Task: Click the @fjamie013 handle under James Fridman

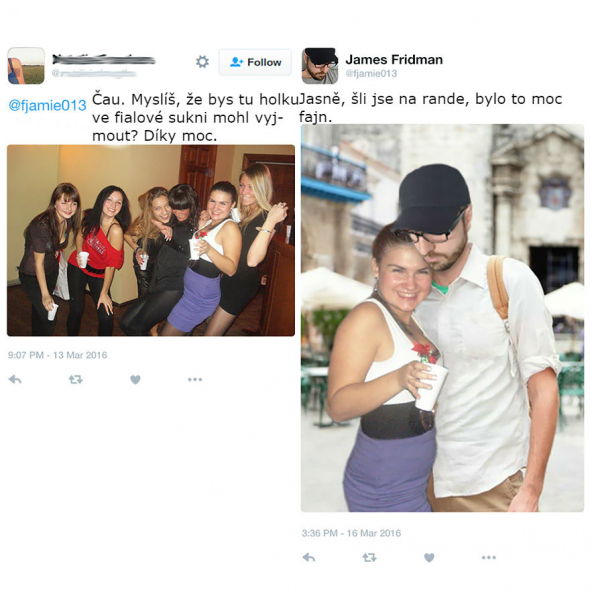Action: tap(371, 73)
